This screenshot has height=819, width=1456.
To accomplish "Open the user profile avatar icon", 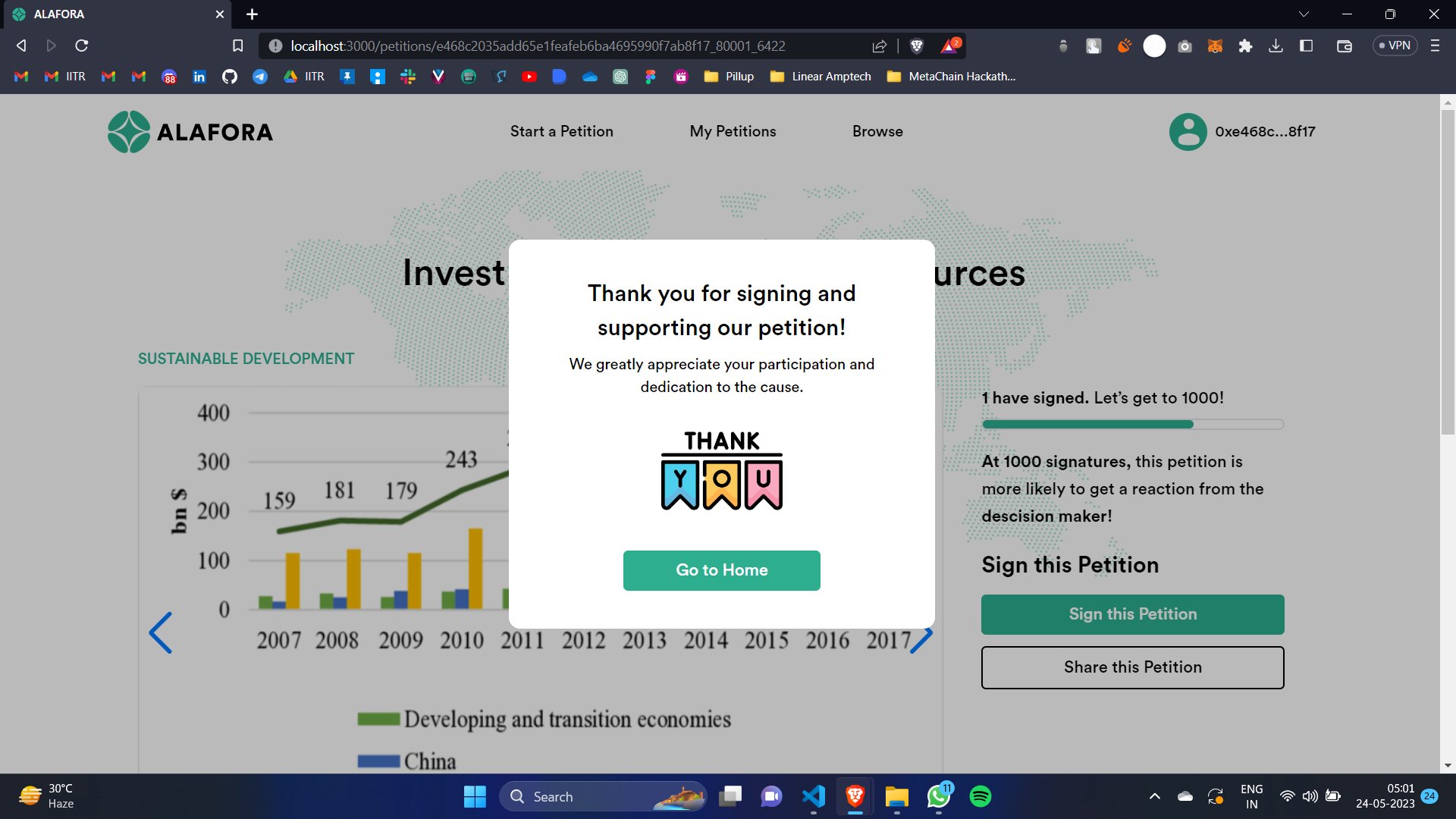I will click(1188, 132).
